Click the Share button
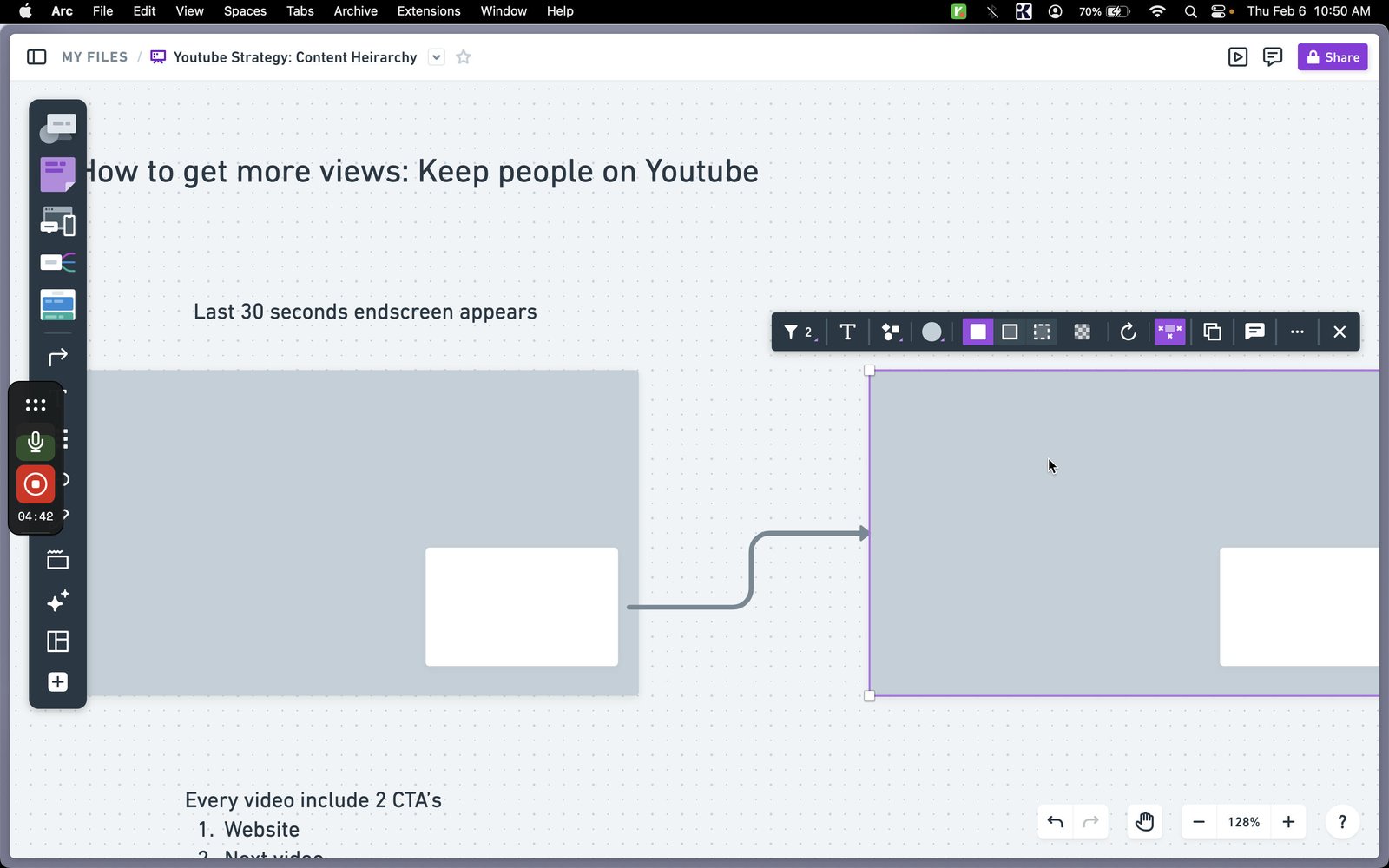The width and height of the screenshot is (1389, 868). (x=1333, y=57)
